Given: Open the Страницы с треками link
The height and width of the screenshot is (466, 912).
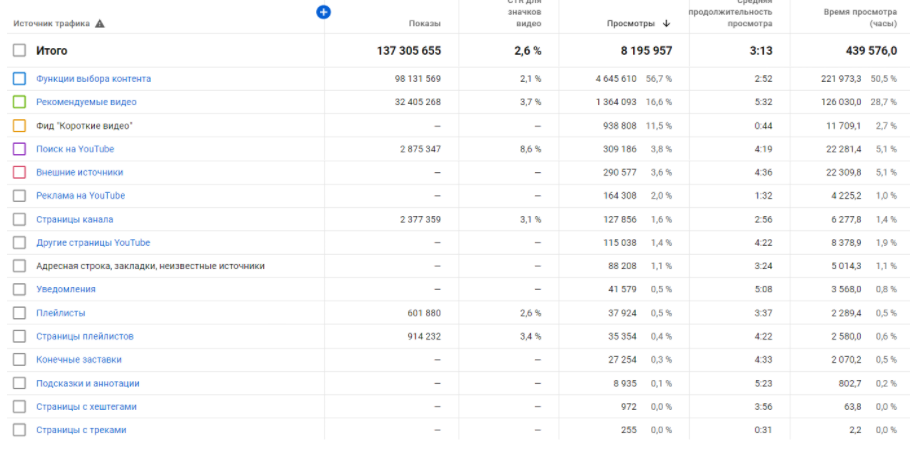Looking at the screenshot, I should click(81, 430).
